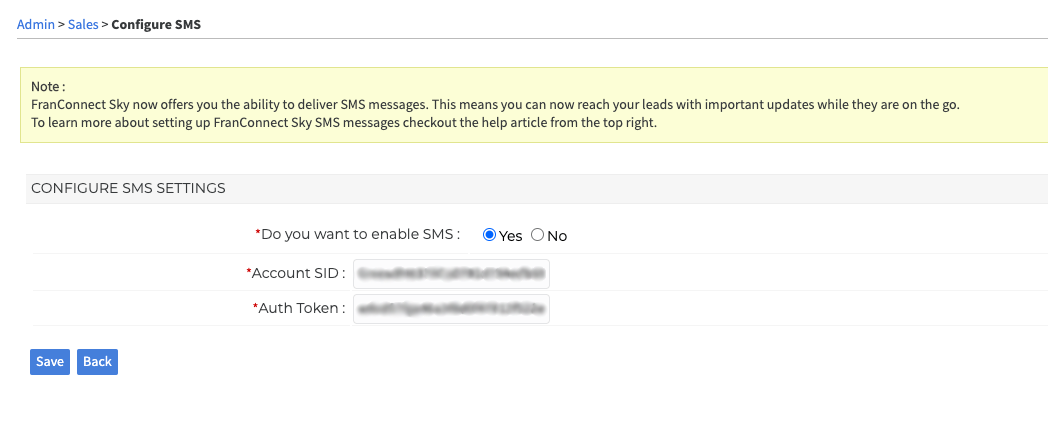Click the 'Account SID' field label
The height and width of the screenshot is (444, 1048).
(x=295, y=273)
